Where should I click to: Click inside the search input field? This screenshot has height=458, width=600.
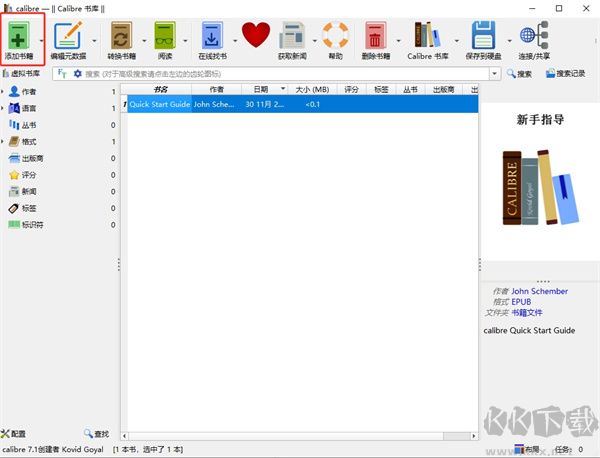coord(285,73)
